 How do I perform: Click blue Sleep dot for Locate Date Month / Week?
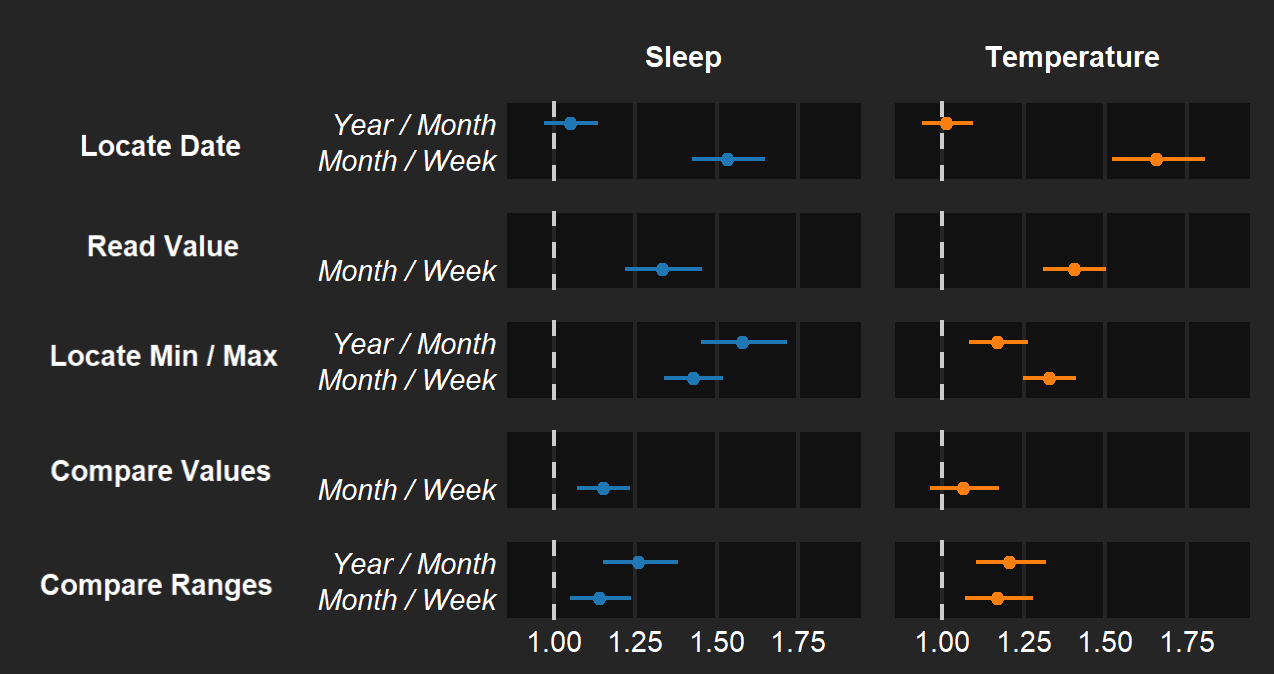click(x=727, y=159)
